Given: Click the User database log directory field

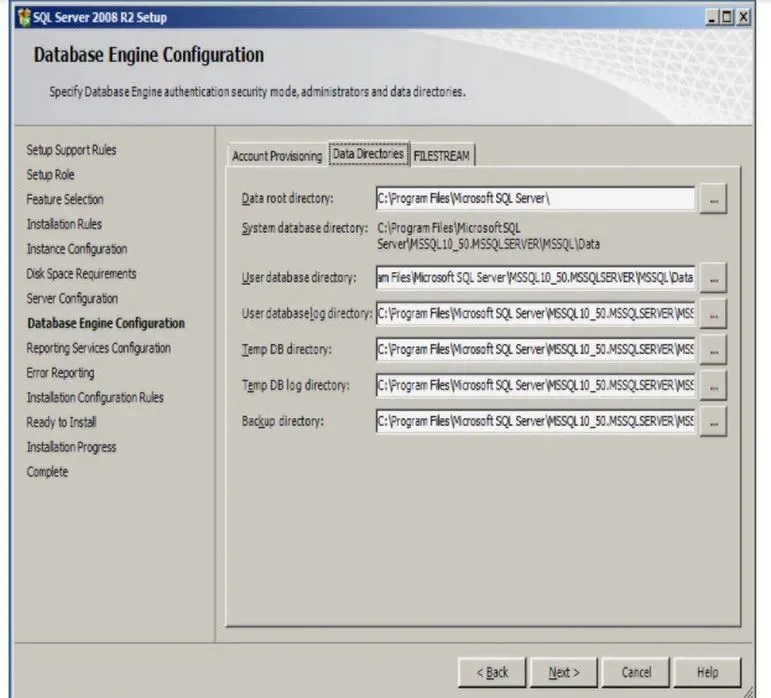Looking at the screenshot, I should click(535, 314).
